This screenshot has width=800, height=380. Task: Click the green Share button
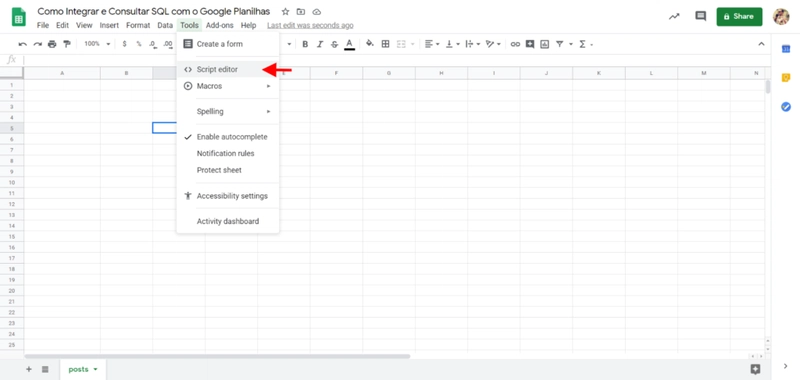coord(739,16)
